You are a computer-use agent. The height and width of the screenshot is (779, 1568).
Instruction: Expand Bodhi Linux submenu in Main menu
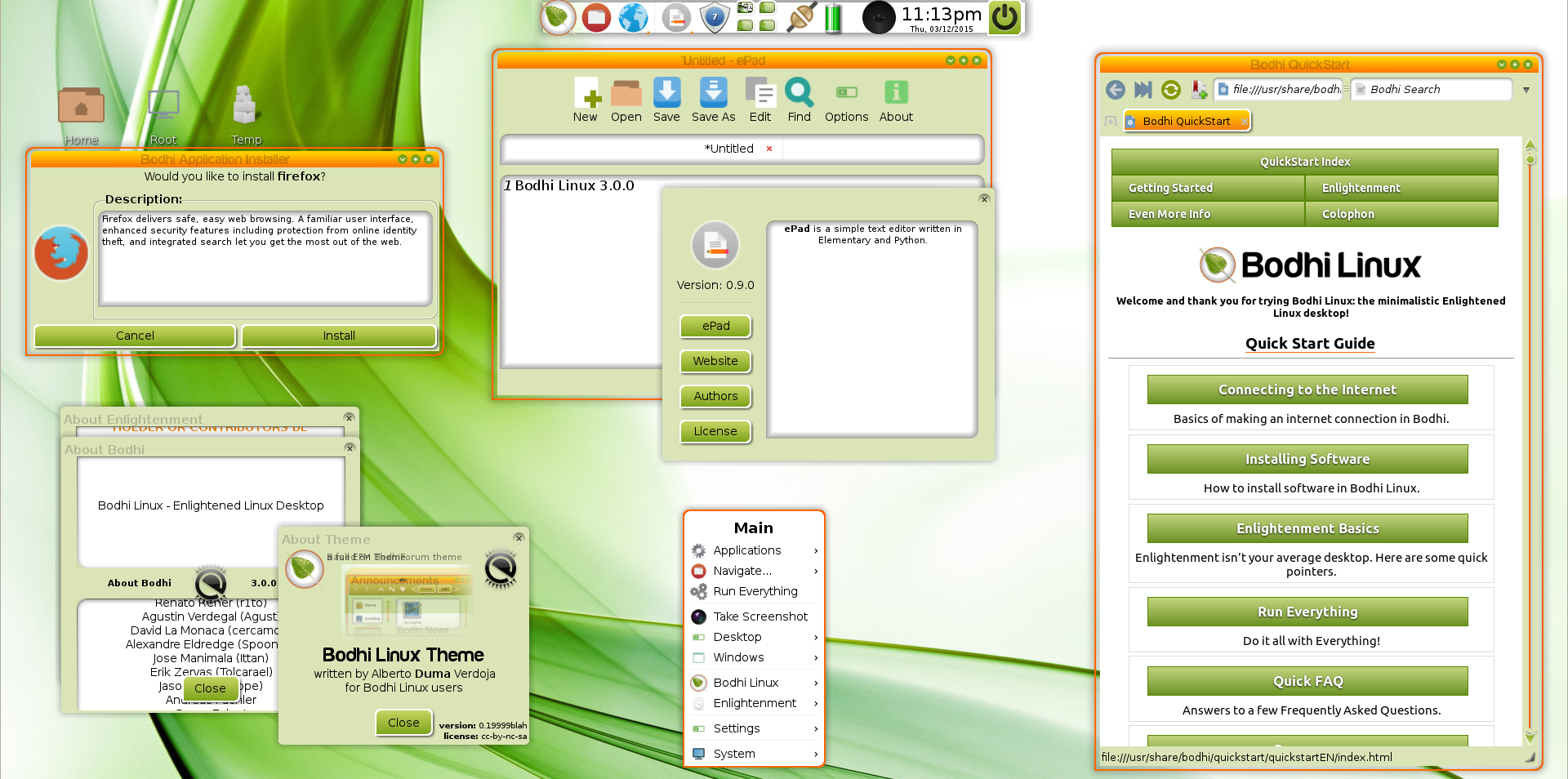(x=754, y=683)
